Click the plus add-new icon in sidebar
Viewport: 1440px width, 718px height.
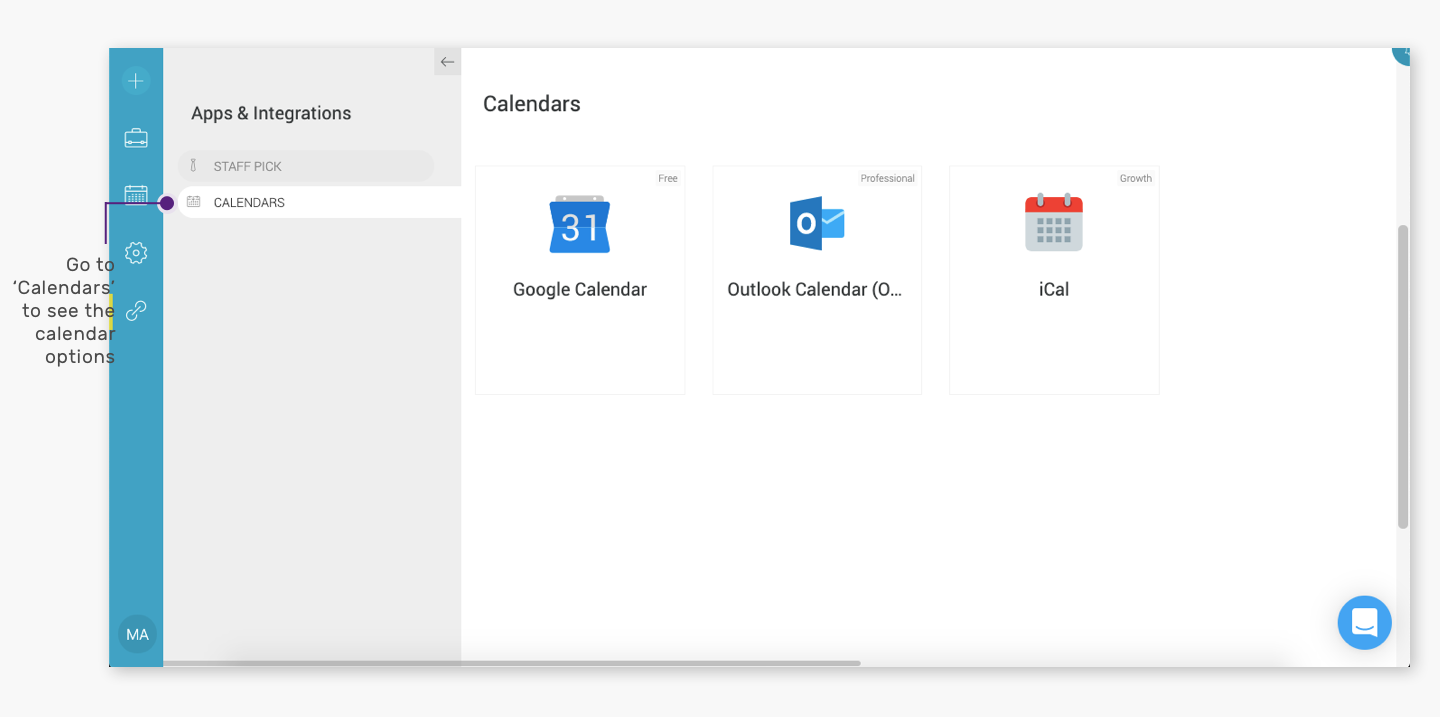pos(136,81)
